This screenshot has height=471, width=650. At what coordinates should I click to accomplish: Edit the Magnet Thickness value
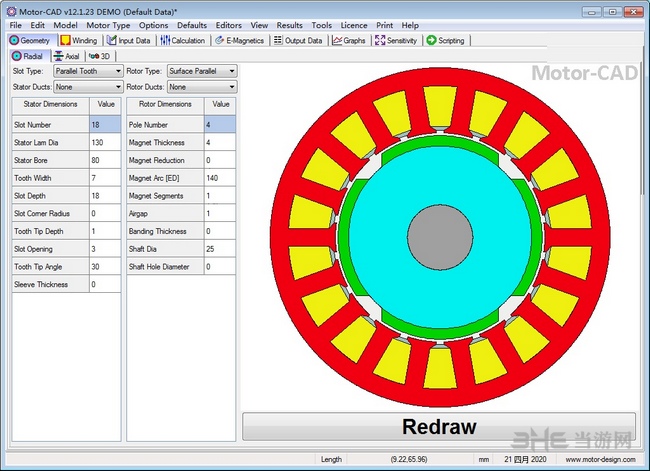point(220,142)
